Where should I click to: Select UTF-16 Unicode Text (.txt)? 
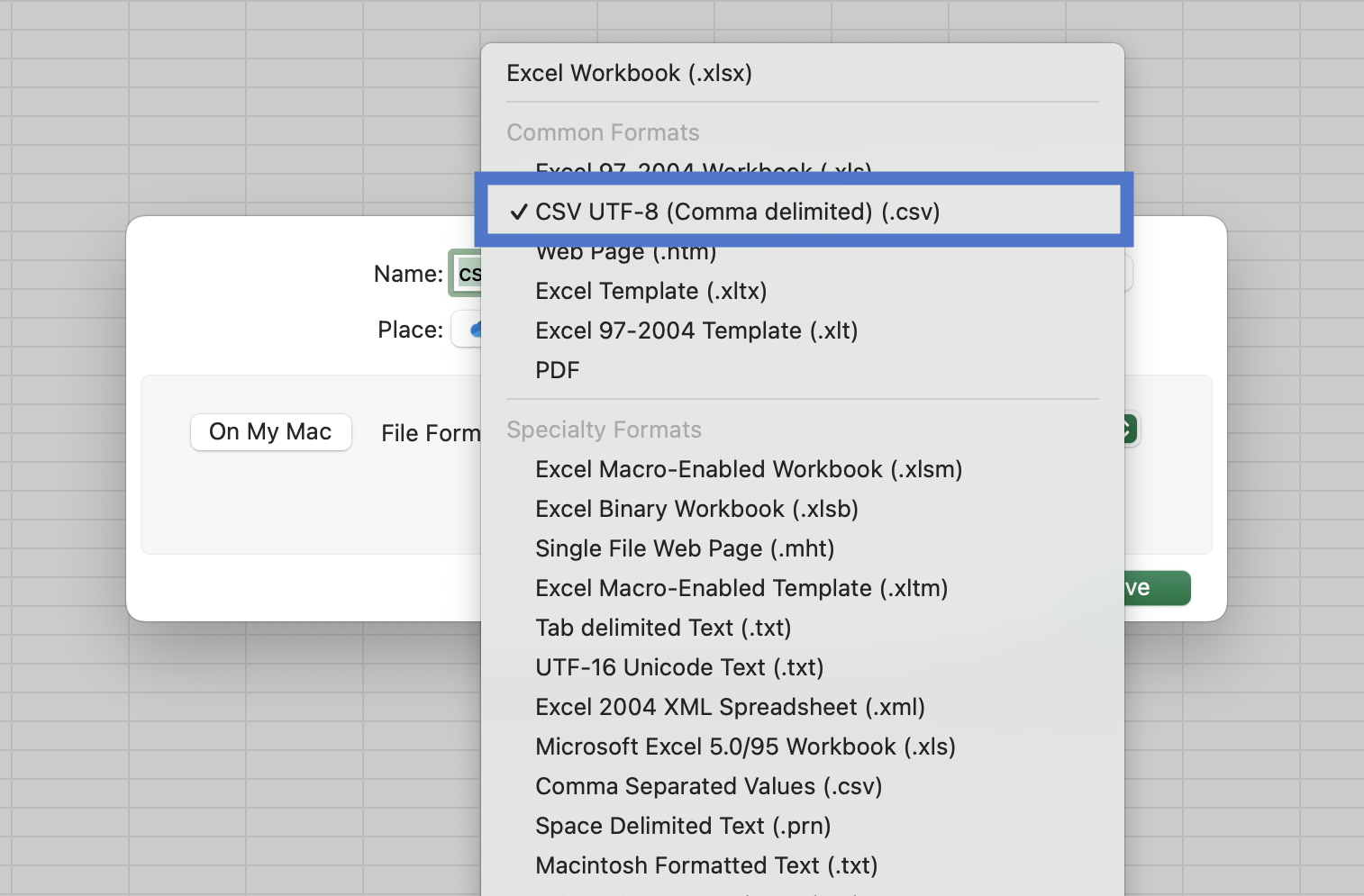[678, 667]
